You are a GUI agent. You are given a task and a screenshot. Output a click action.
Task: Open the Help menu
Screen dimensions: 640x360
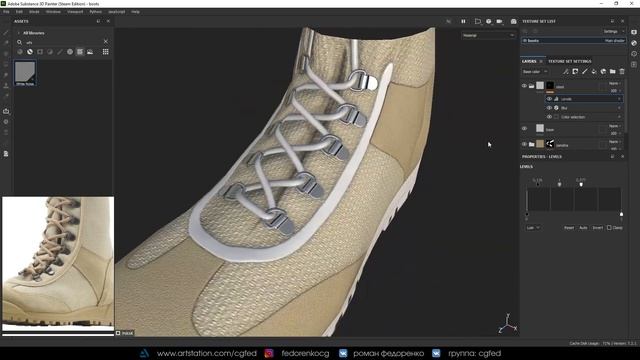pos(136,12)
